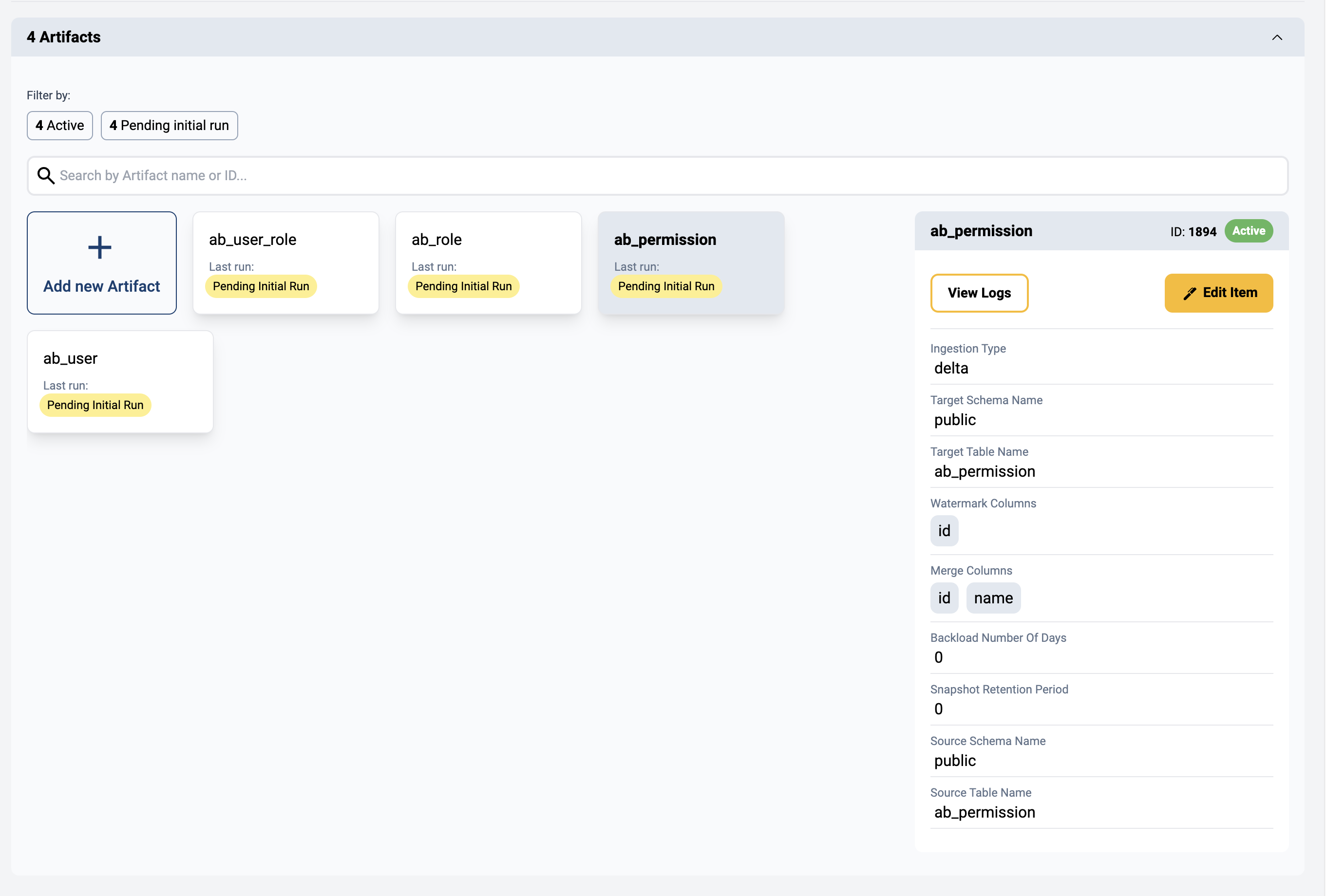Click the Filter by: label
This screenshot has width=1326, height=896.
point(49,95)
